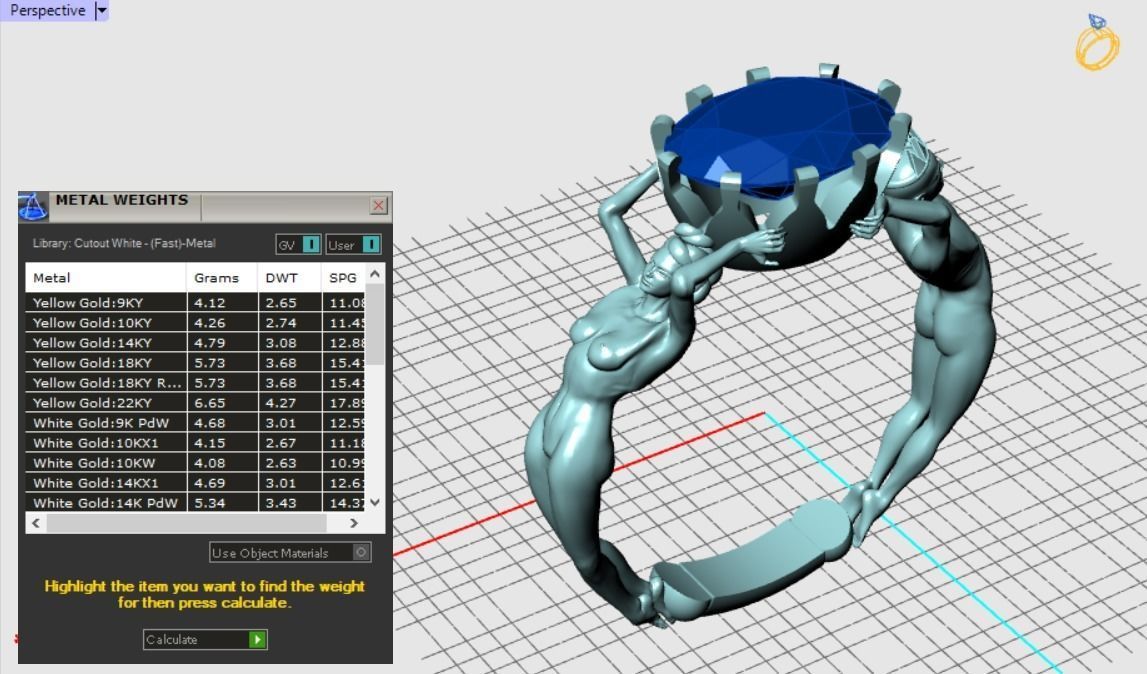1147x674 pixels.
Task: Select the Yellow Gold:22KY row
Action: [195, 402]
